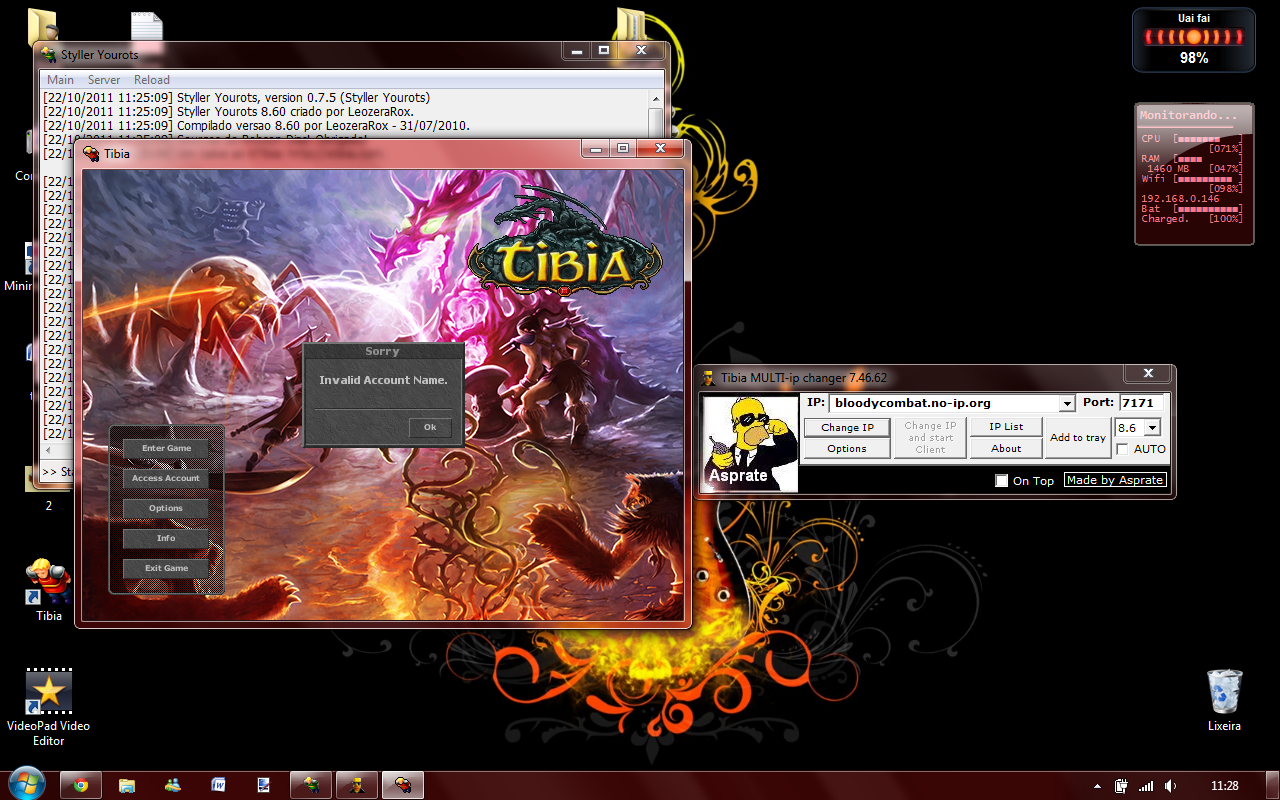
Task: Click the 'Invalid Account Name.' message text
Action: tap(383, 380)
